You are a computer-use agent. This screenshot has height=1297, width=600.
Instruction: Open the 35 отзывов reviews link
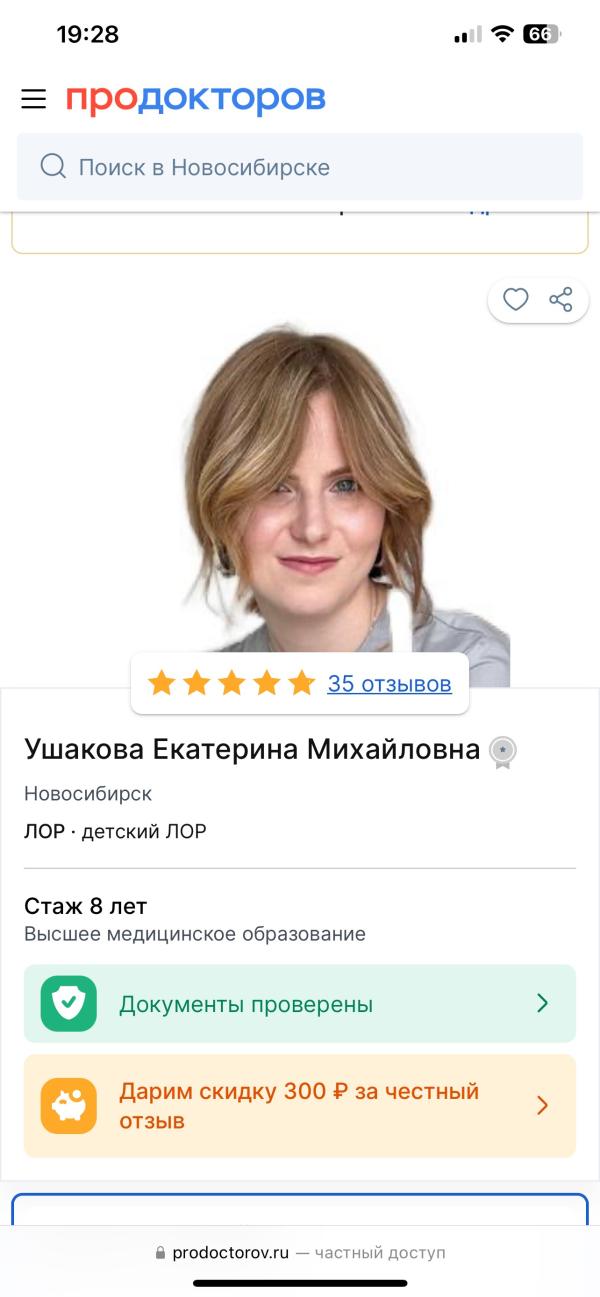point(390,684)
